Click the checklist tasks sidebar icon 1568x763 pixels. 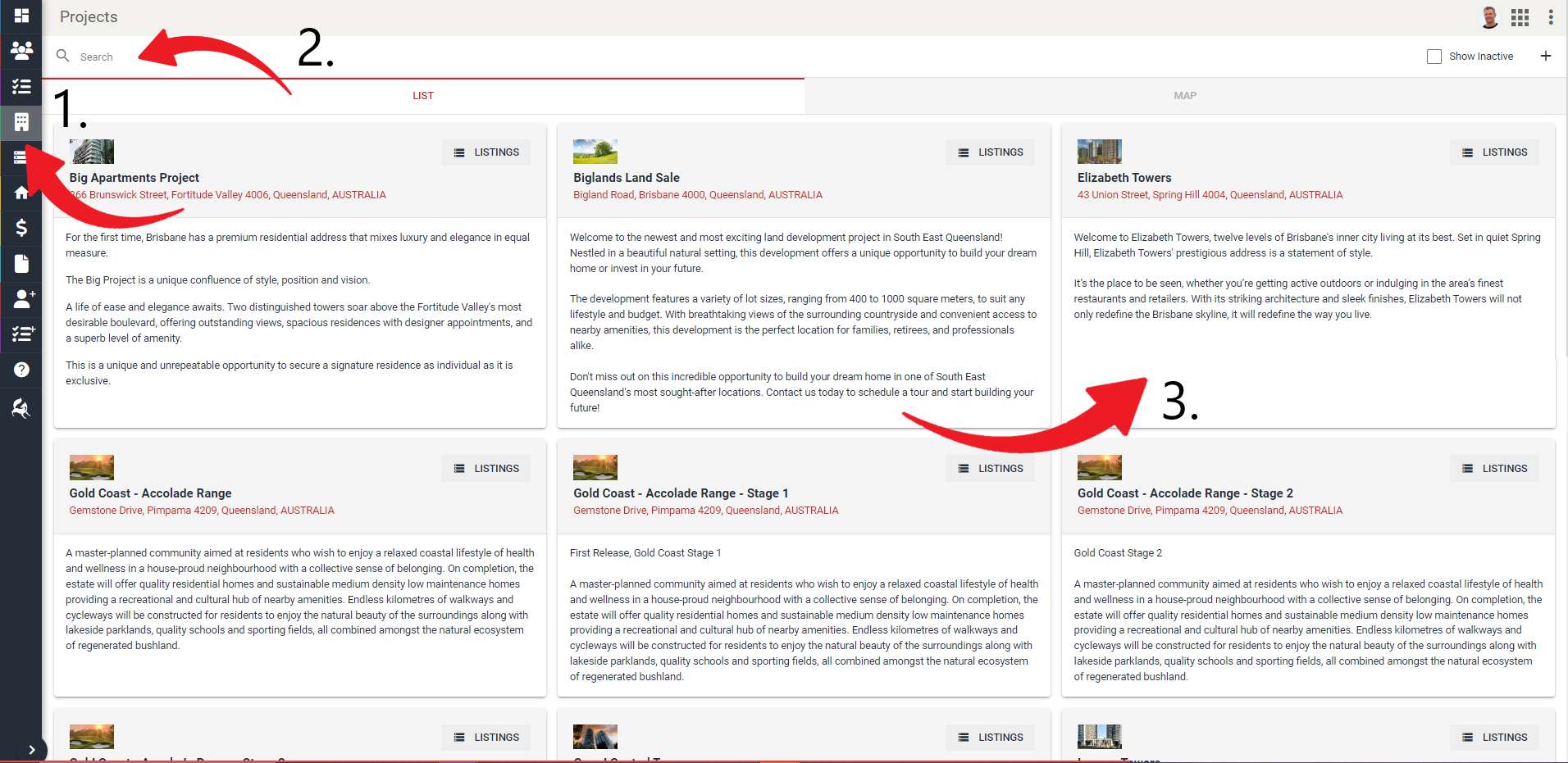coord(21,86)
